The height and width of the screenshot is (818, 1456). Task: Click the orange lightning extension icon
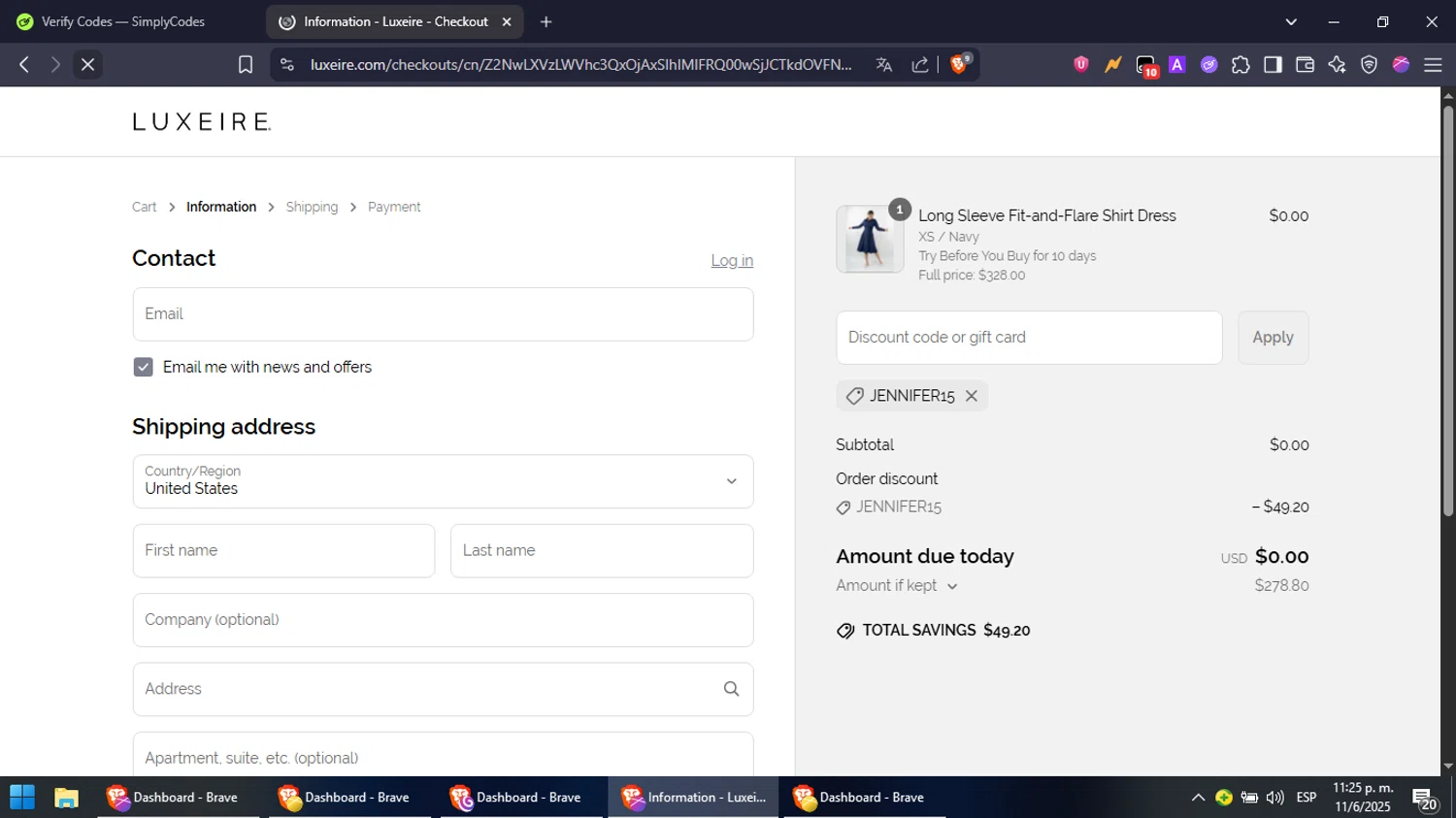coord(1113,65)
